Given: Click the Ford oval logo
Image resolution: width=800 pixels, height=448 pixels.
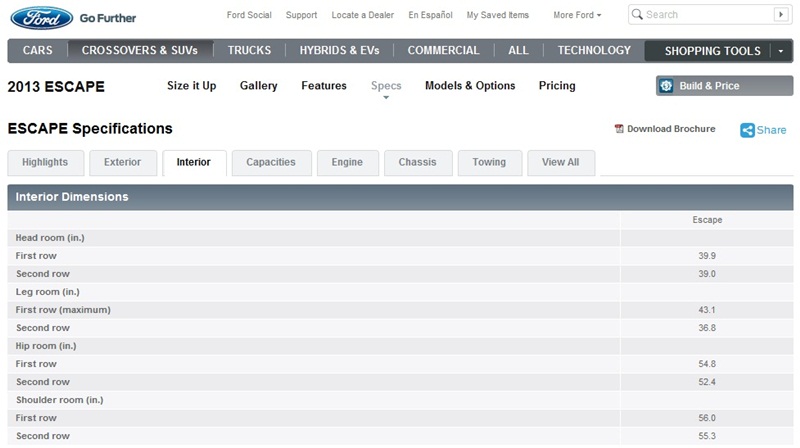Looking at the screenshot, I should [x=41, y=18].
